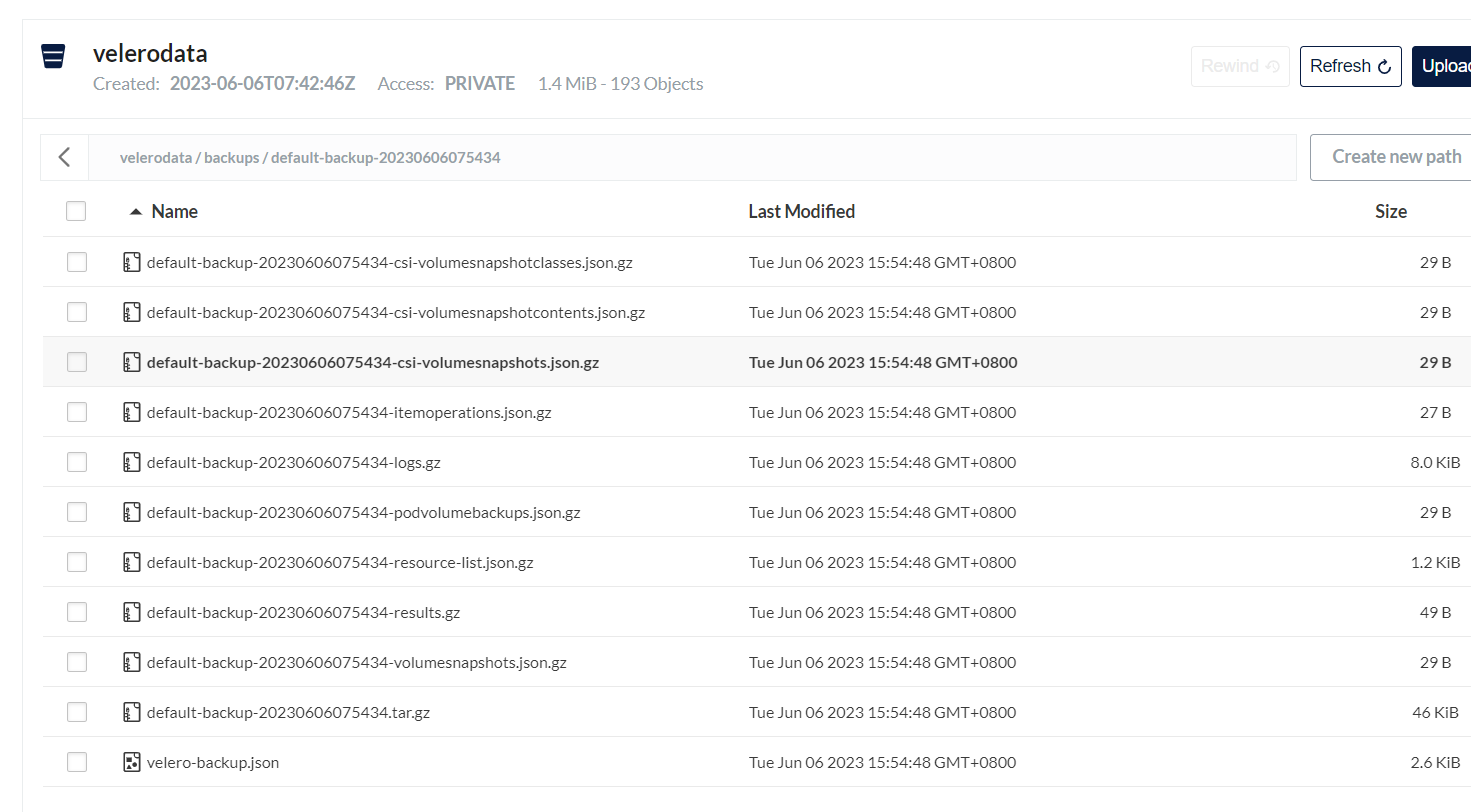This screenshot has width=1471, height=812.
Task: Click the 27 B size of itemoperations
Action: click(x=1436, y=413)
